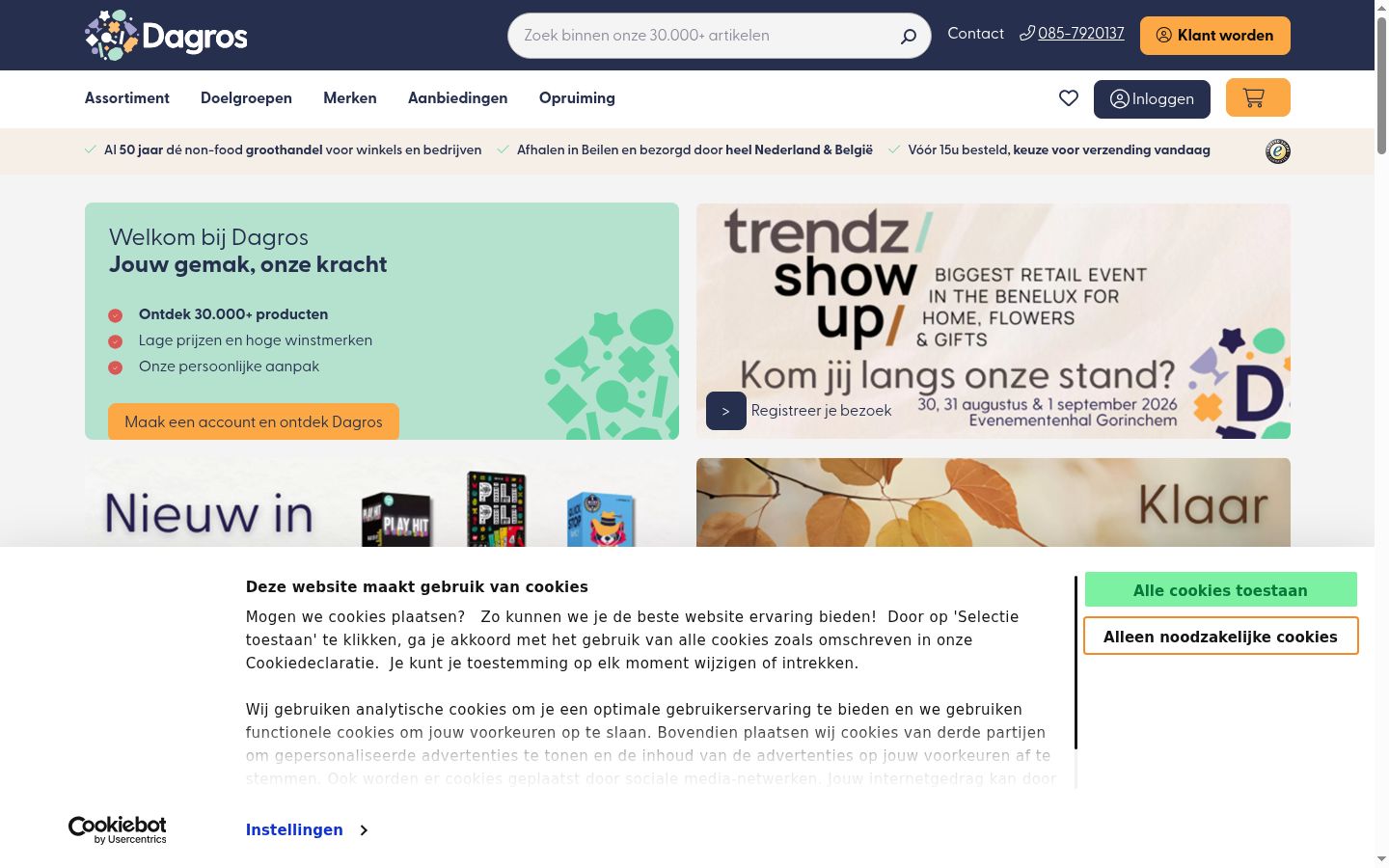Click the Trusted Shops badge icon

tap(1278, 151)
